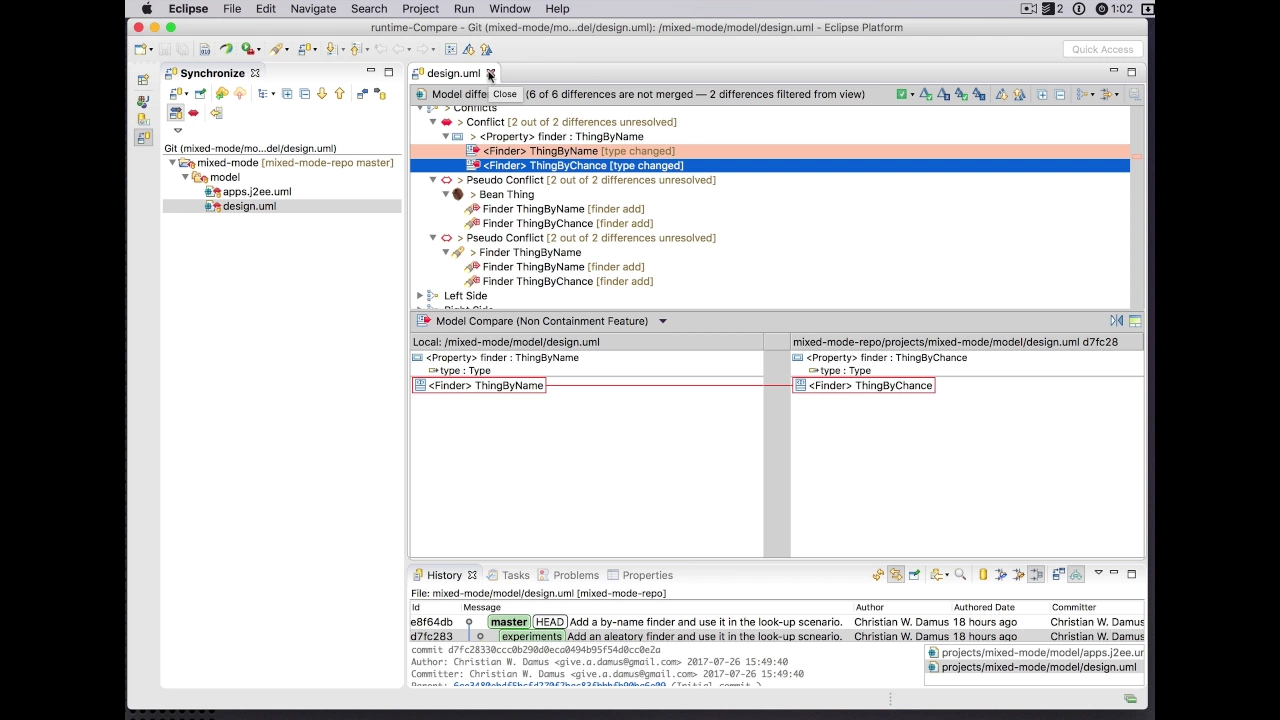1280x720 pixels.
Task: Go to next change in Synchronize view
Action: [322, 93]
